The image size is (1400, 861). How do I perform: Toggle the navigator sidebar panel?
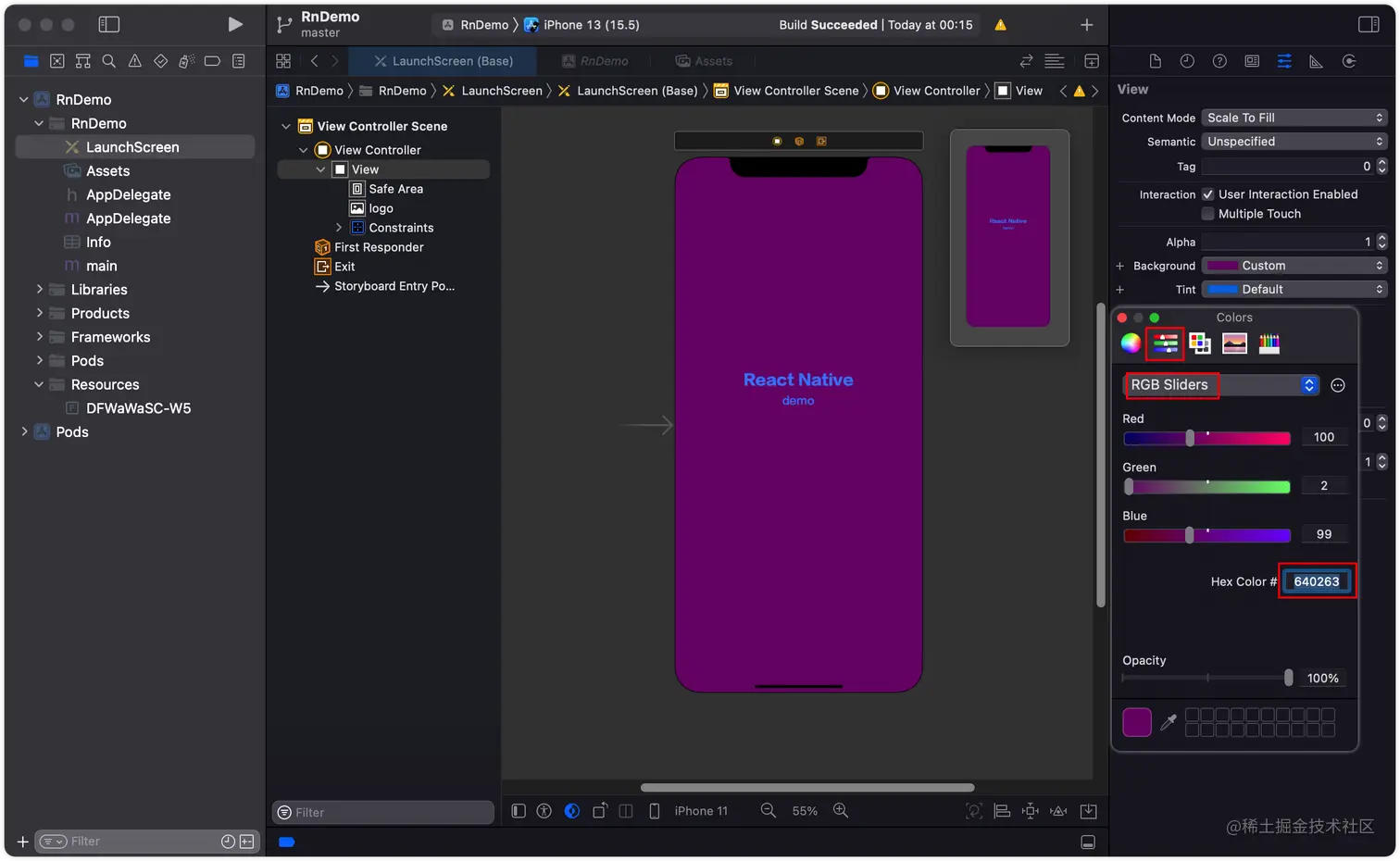tap(109, 24)
